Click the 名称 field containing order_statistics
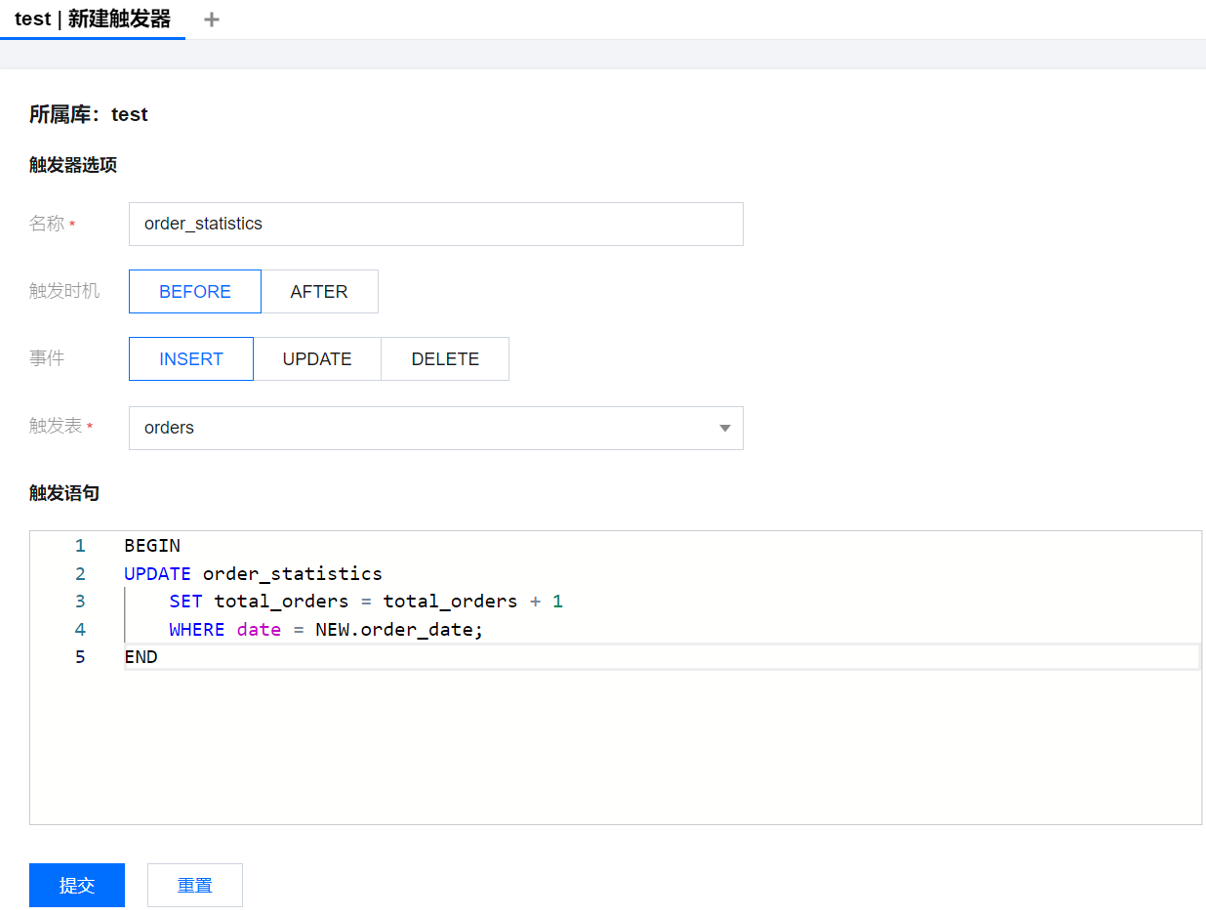Screen dimensions: 1206x910 click(435, 224)
